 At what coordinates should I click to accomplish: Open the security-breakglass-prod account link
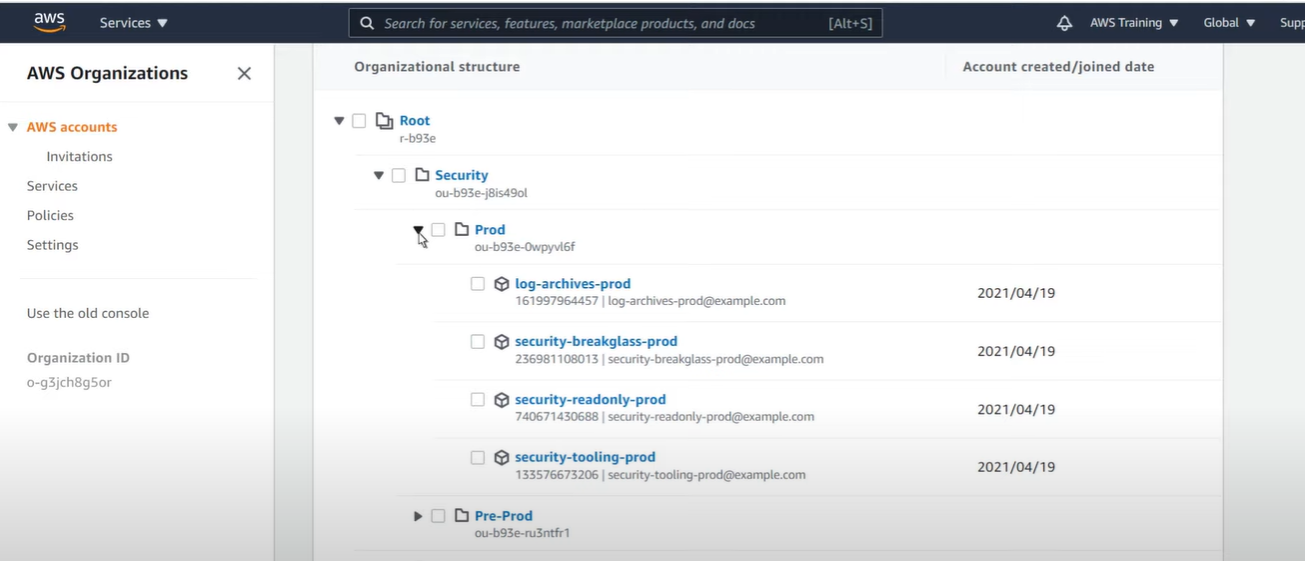click(x=596, y=342)
